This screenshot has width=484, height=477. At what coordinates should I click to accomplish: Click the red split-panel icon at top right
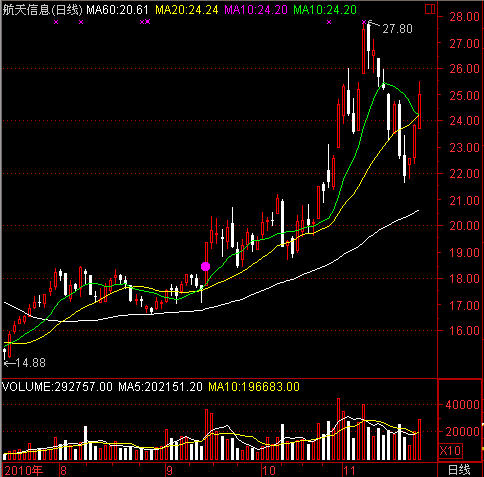[x=430, y=9]
